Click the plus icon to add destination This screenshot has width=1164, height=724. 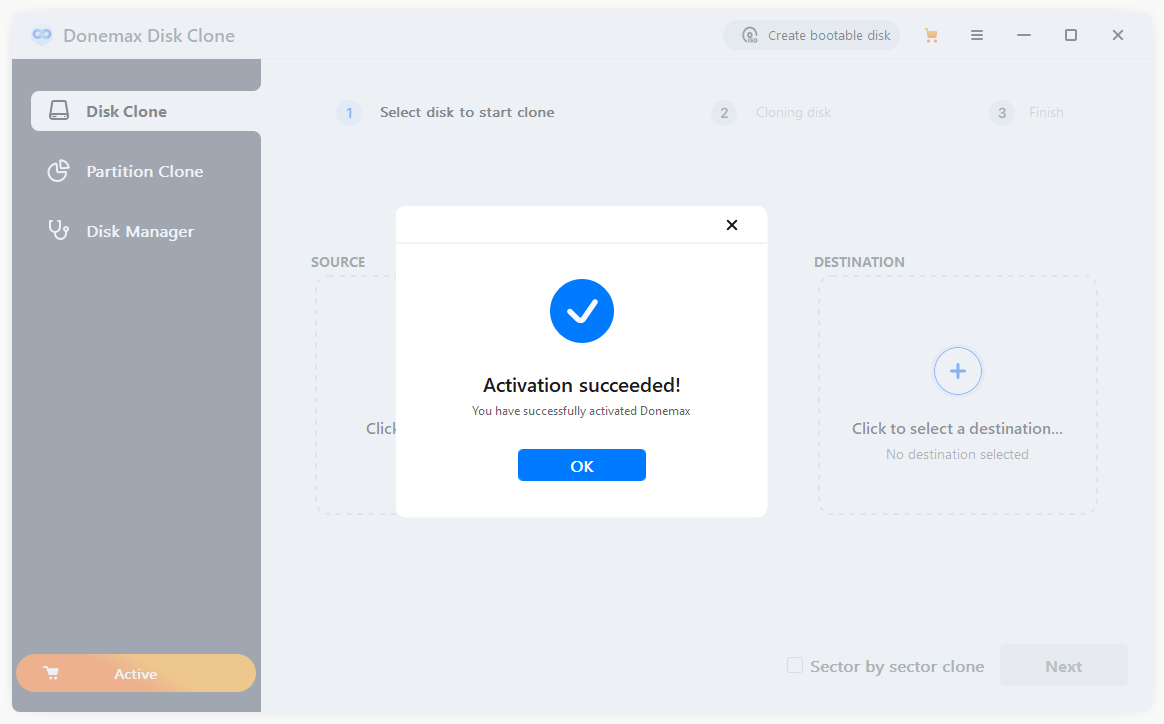click(958, 371)
